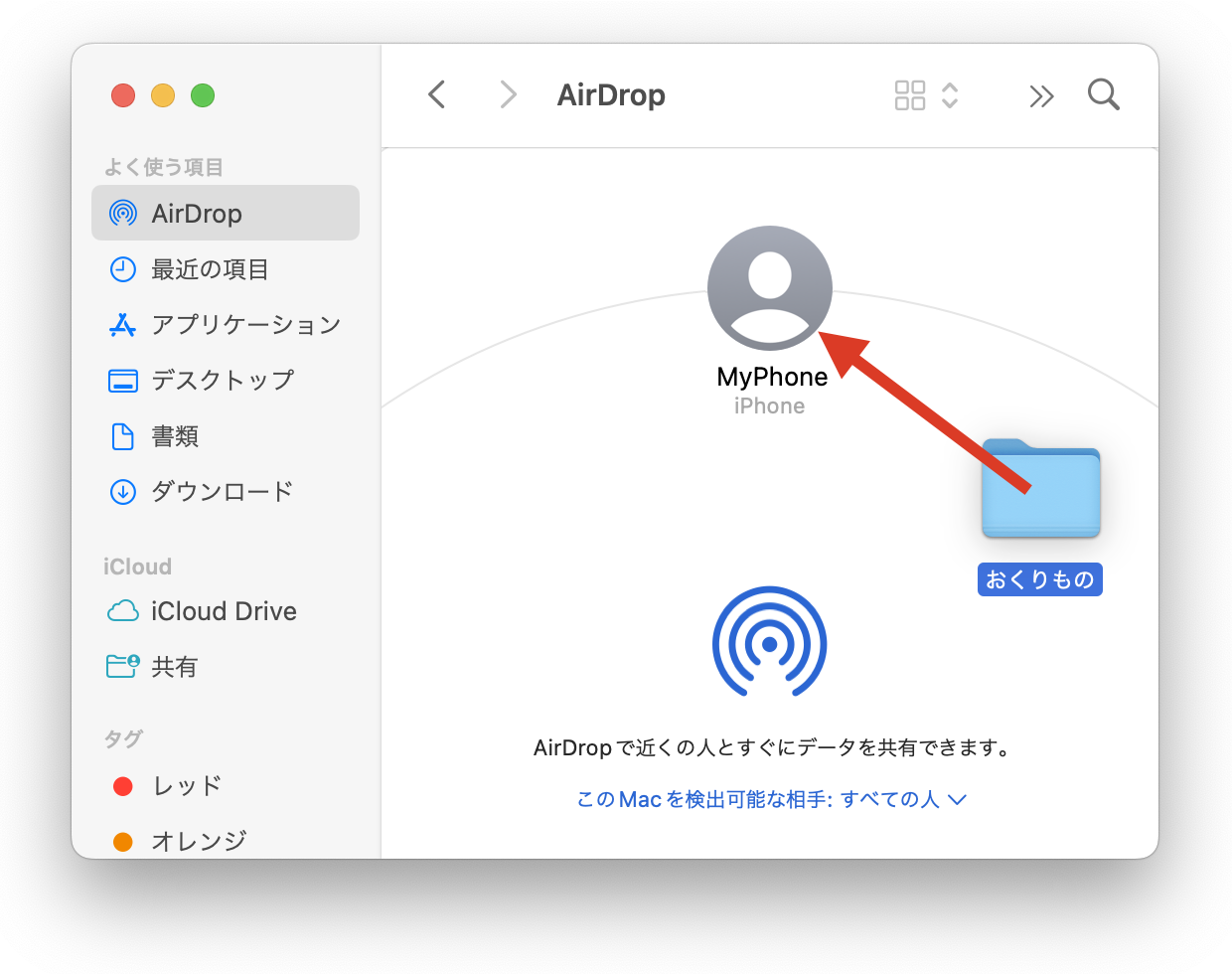
Task: Open search with the magnifier icon
Action: point(1104,94)
